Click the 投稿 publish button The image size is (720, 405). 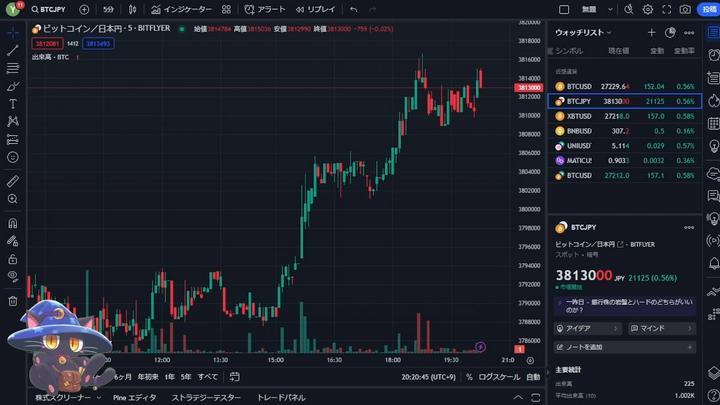coord(709,9)
